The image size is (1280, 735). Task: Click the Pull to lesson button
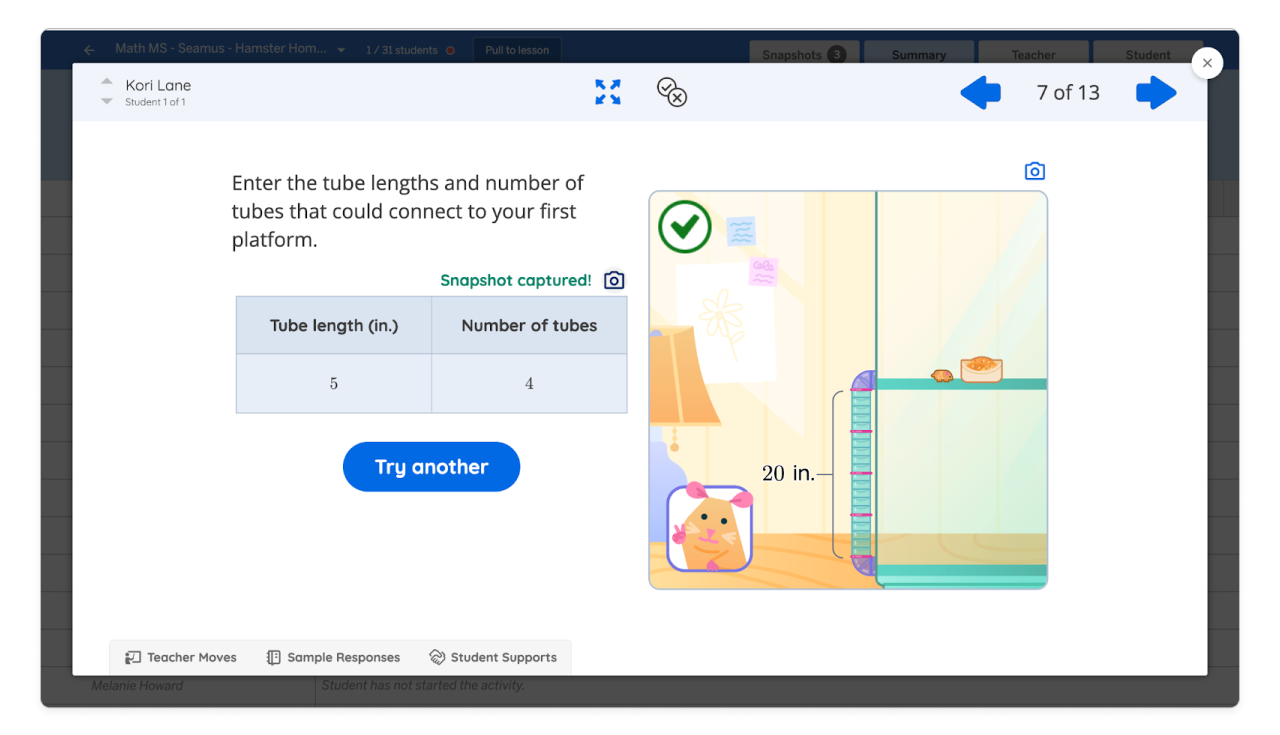click(517, 49)
